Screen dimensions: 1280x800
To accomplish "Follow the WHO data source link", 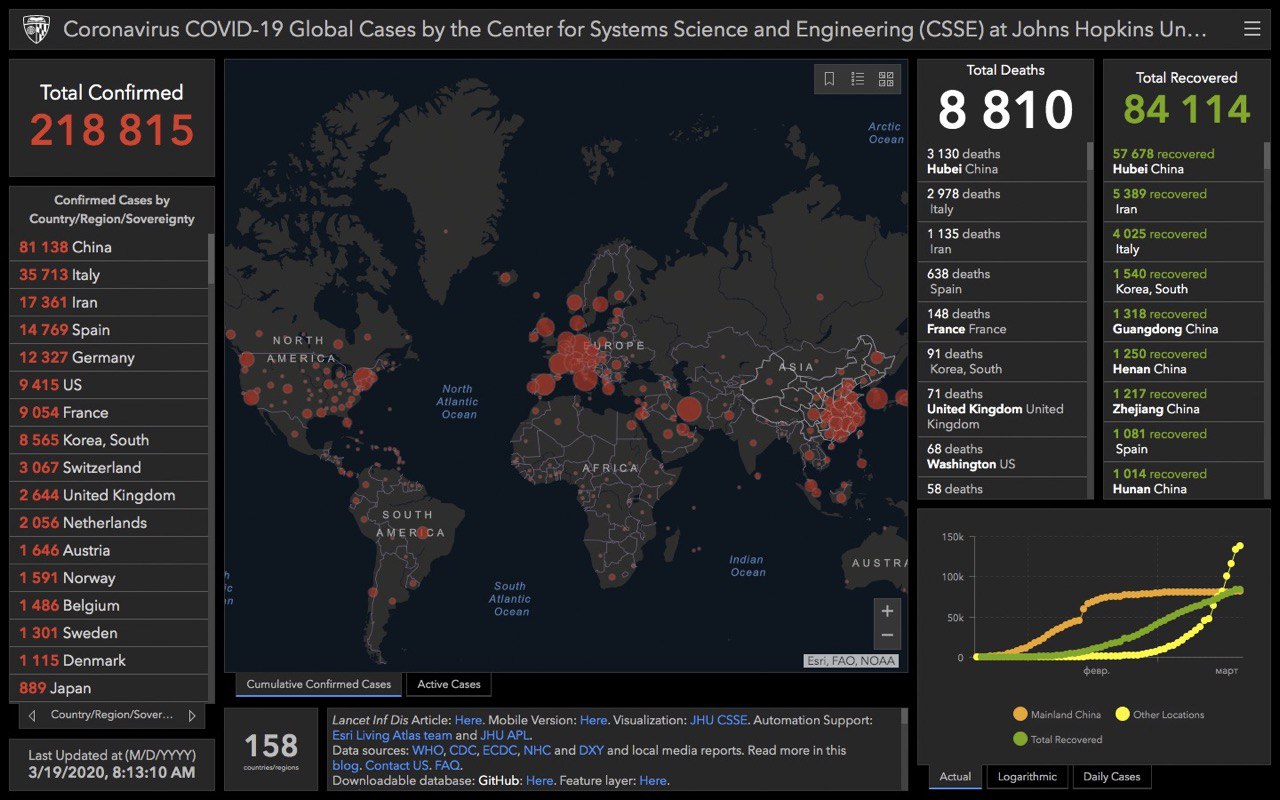I will click(427, 750).
